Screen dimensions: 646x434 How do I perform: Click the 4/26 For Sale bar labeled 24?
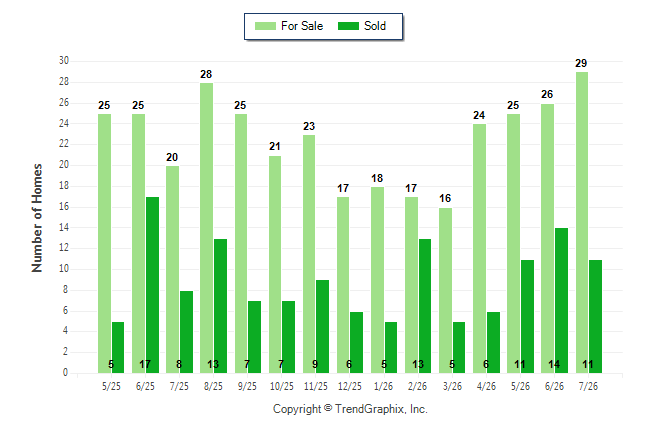point(480,249)
